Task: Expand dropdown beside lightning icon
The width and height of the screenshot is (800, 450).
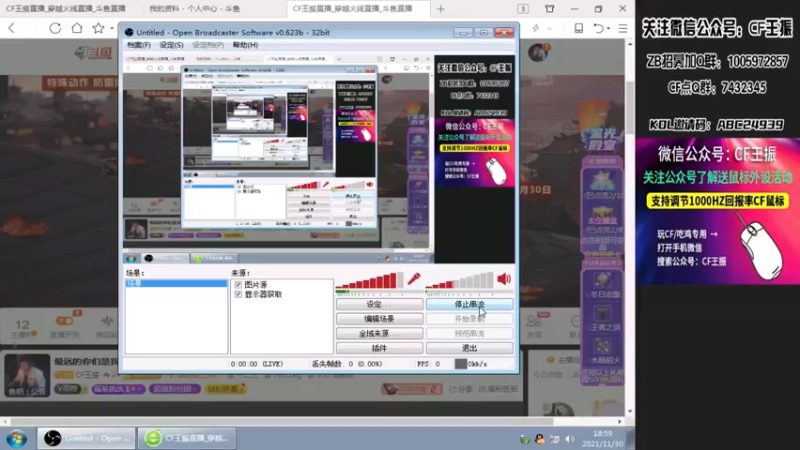Action: pyautogui.click(x=549, y=29)
